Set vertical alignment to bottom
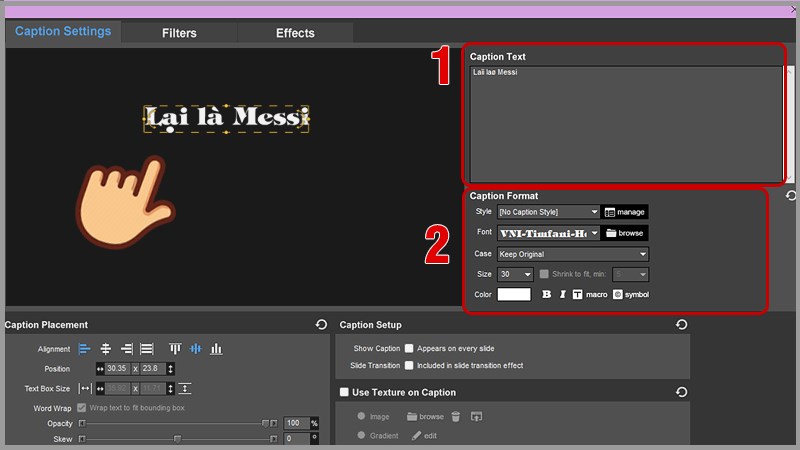Viewport: 800px width, 450px height. [216, 349]
